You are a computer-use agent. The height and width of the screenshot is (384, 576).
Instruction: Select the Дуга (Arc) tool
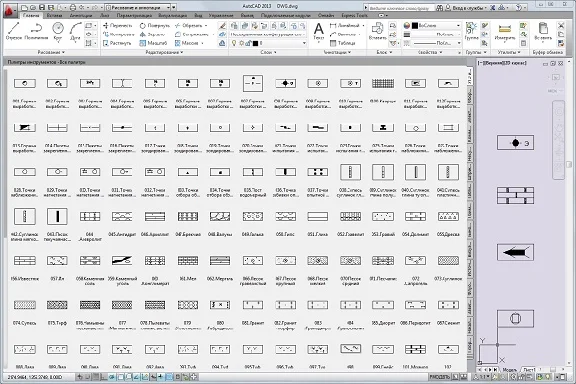click(75, 31)
